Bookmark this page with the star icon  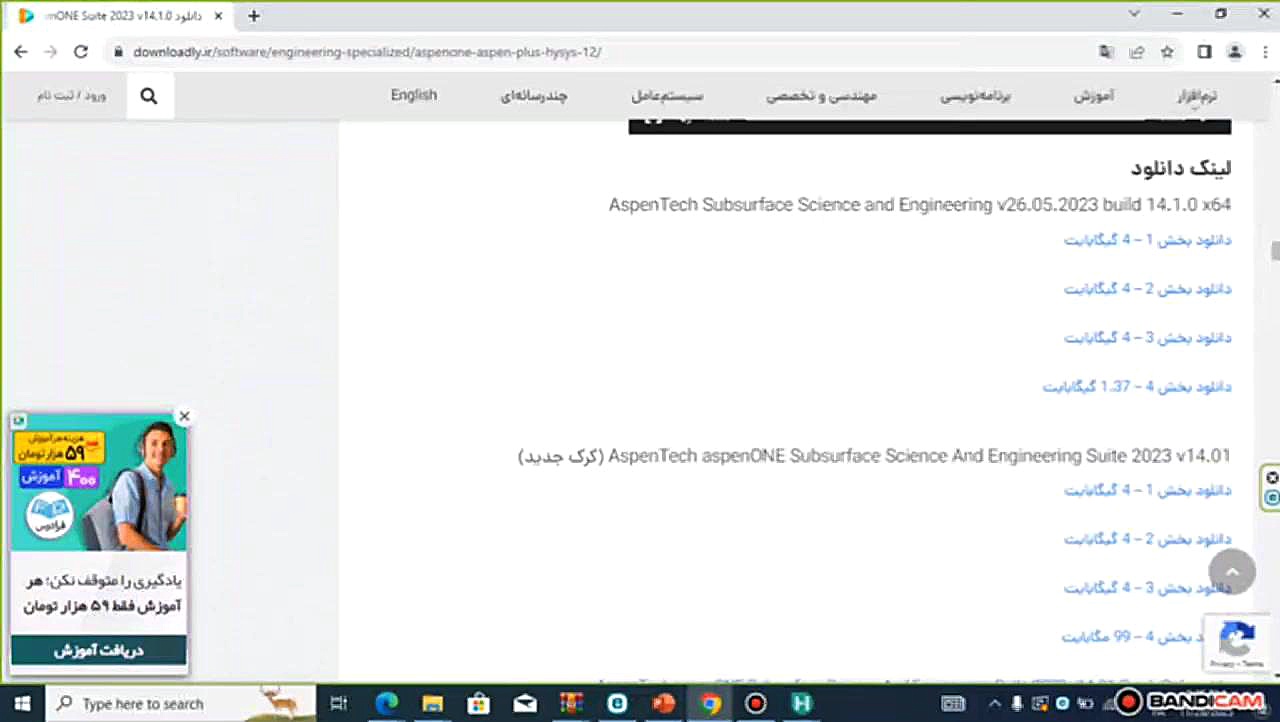point(1167,52)
